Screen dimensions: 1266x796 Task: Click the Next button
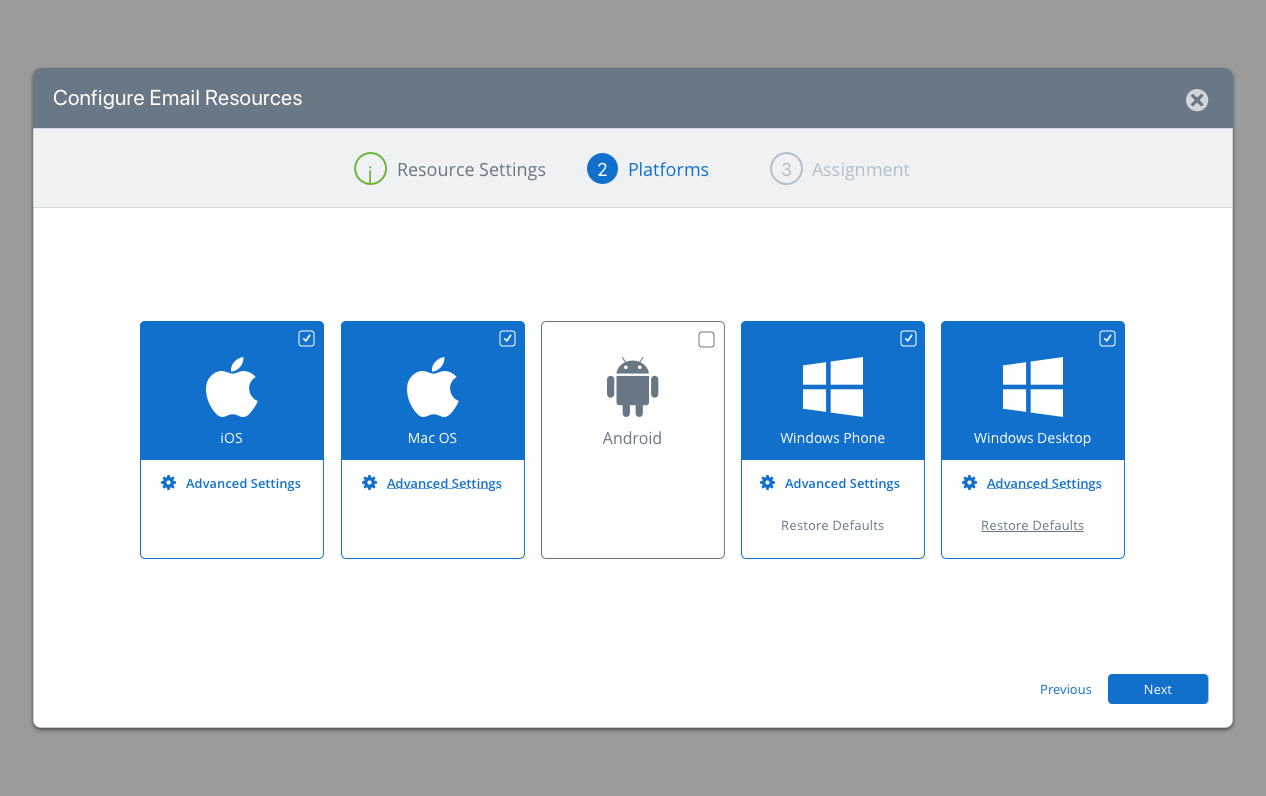pyautogui.click(x=1158, y=689)
